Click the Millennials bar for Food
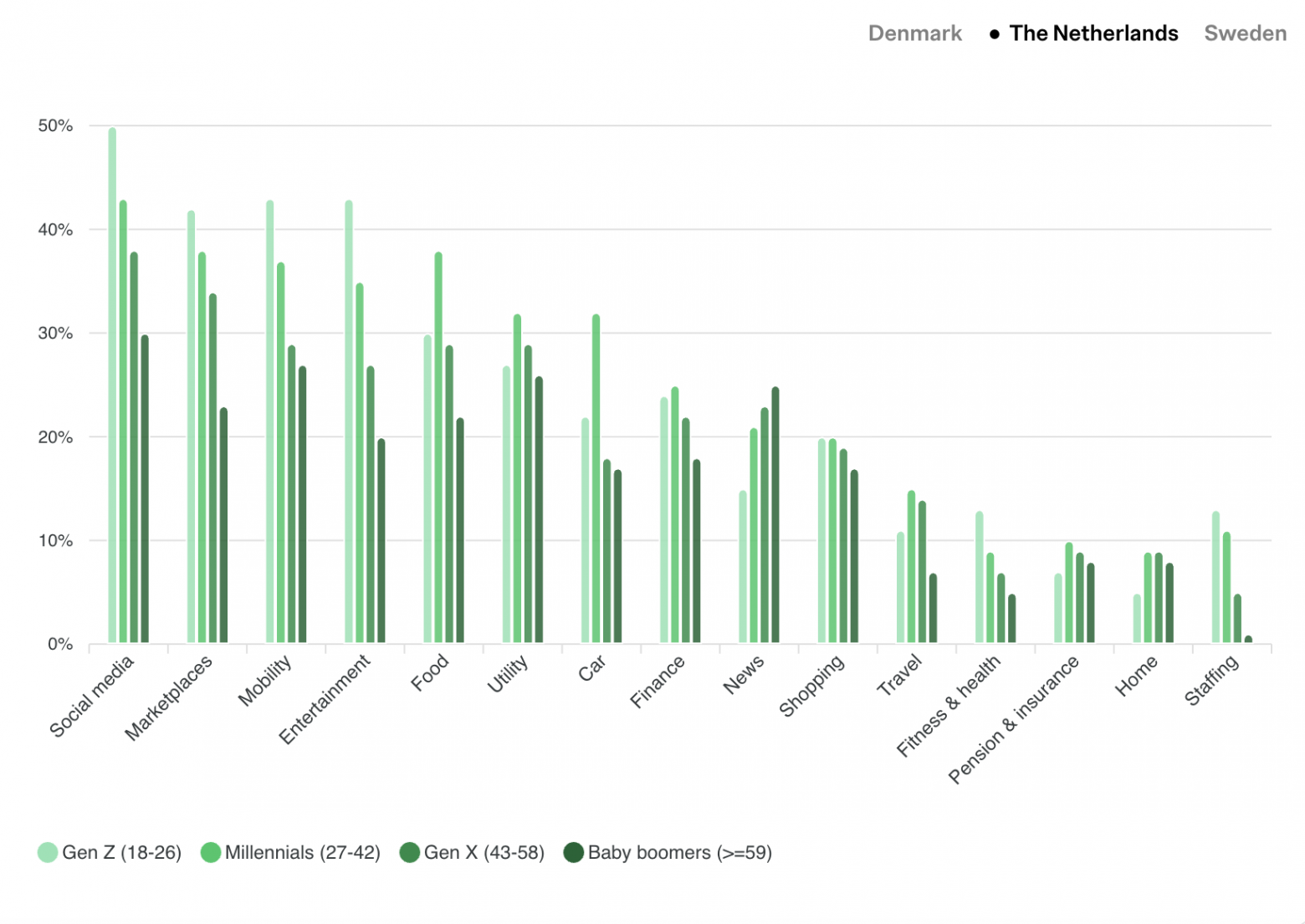 pos(438,447)
